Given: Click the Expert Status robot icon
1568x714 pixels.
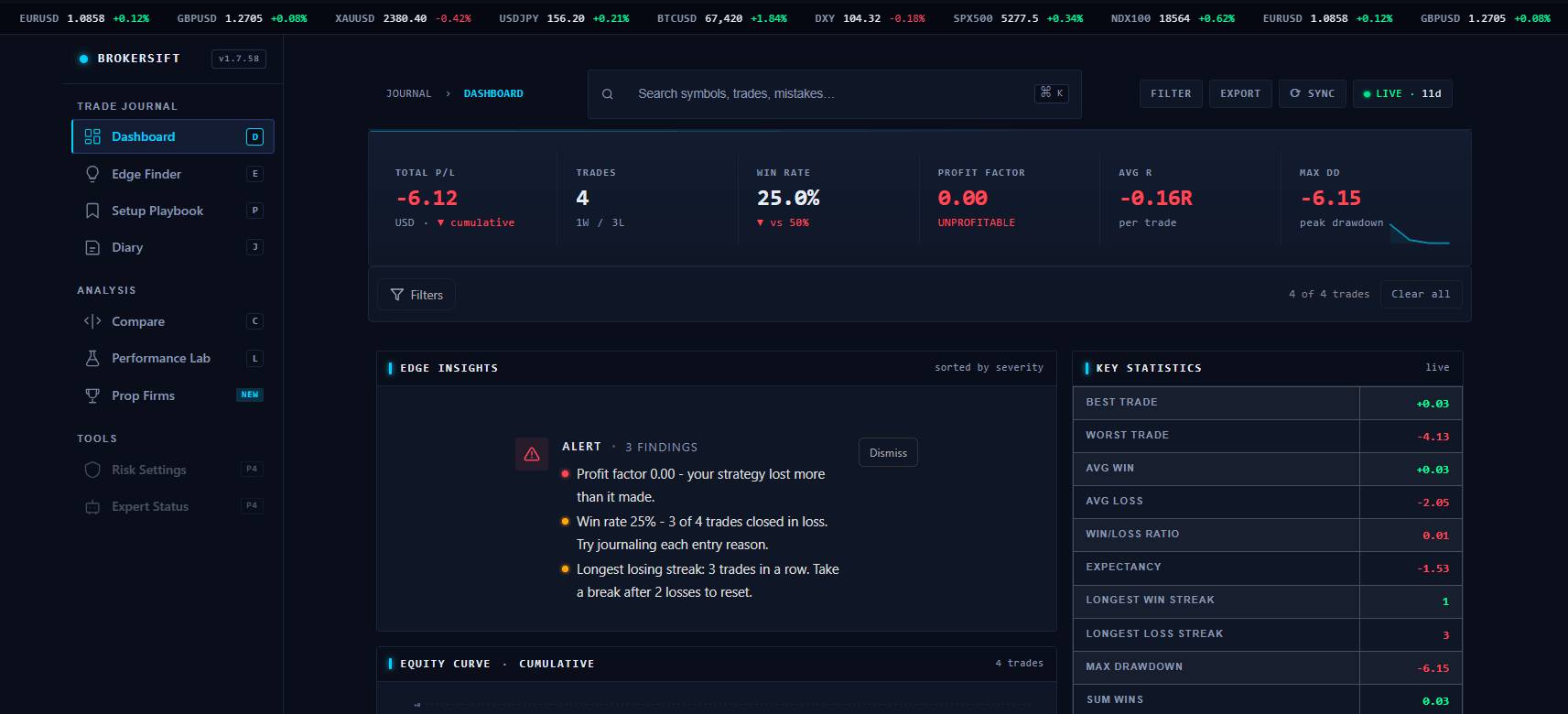Looking at the screenshot, I should coord(92,506).
